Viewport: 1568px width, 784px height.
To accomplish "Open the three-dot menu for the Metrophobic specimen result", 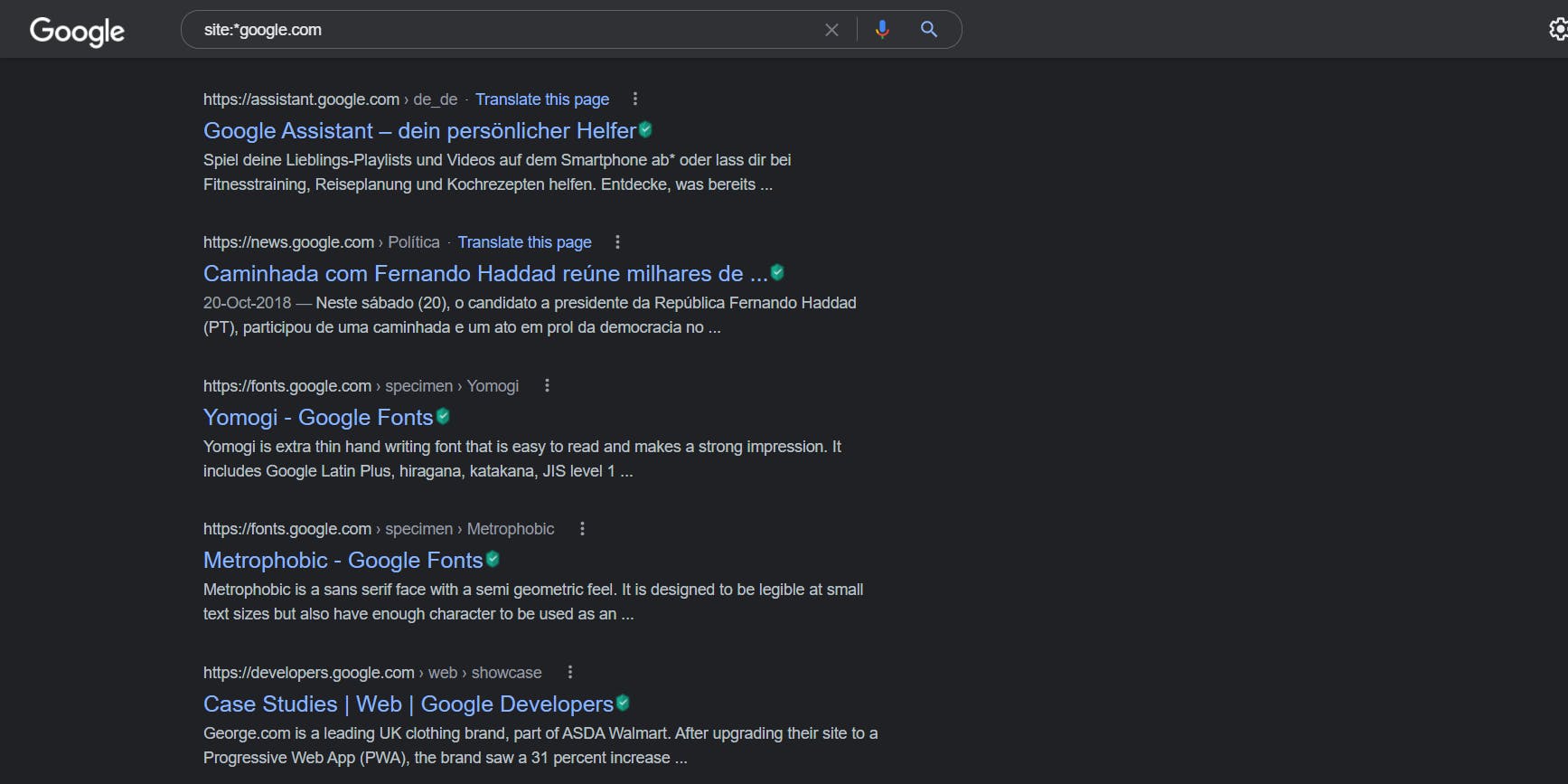I will coord(582,528).
